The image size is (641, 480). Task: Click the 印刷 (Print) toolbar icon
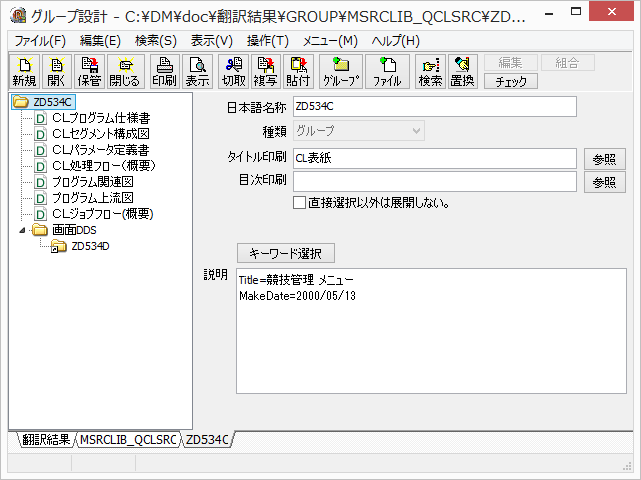(x=165, y=72)
